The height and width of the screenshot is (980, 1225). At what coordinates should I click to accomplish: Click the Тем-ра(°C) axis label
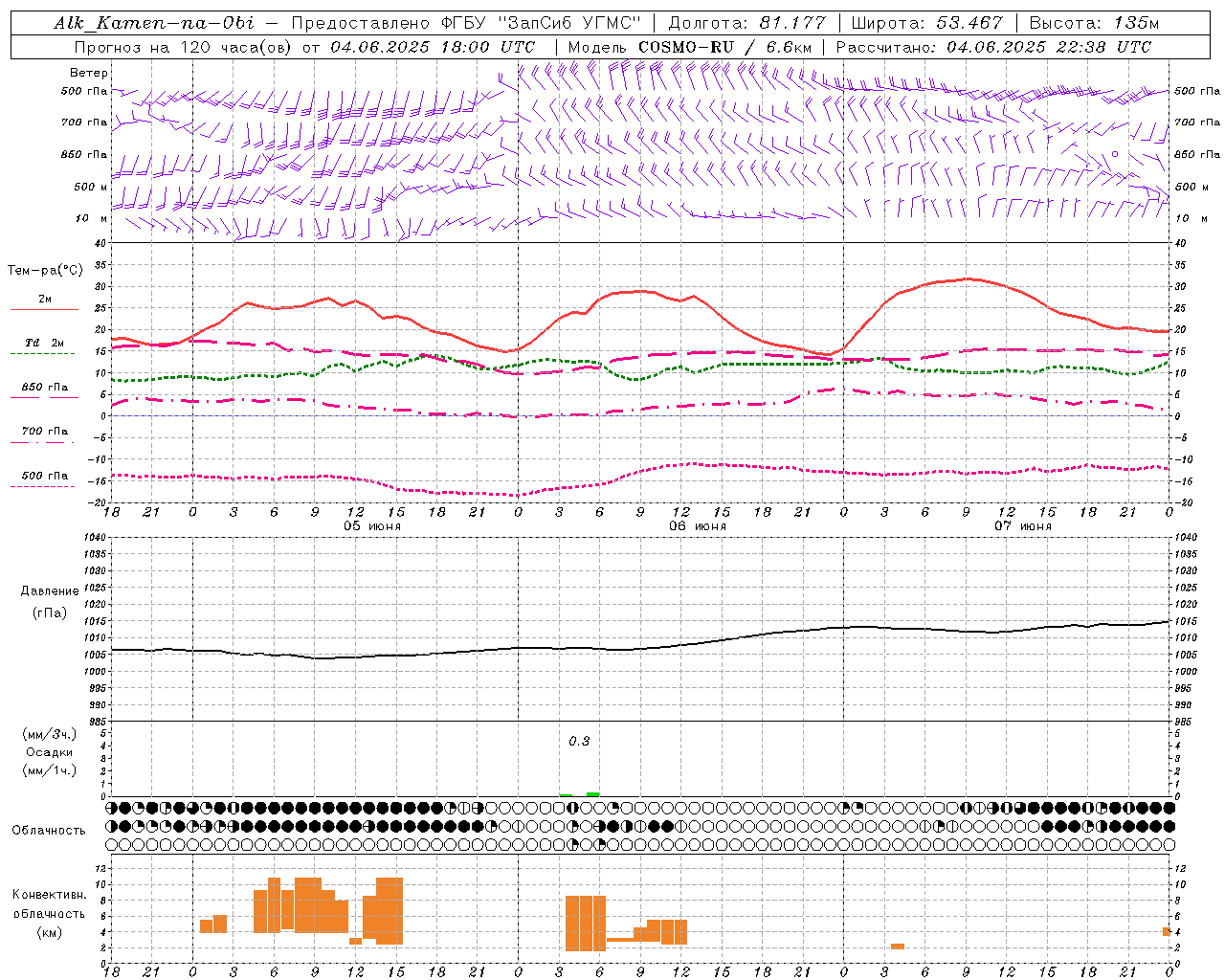pos(45,271)
